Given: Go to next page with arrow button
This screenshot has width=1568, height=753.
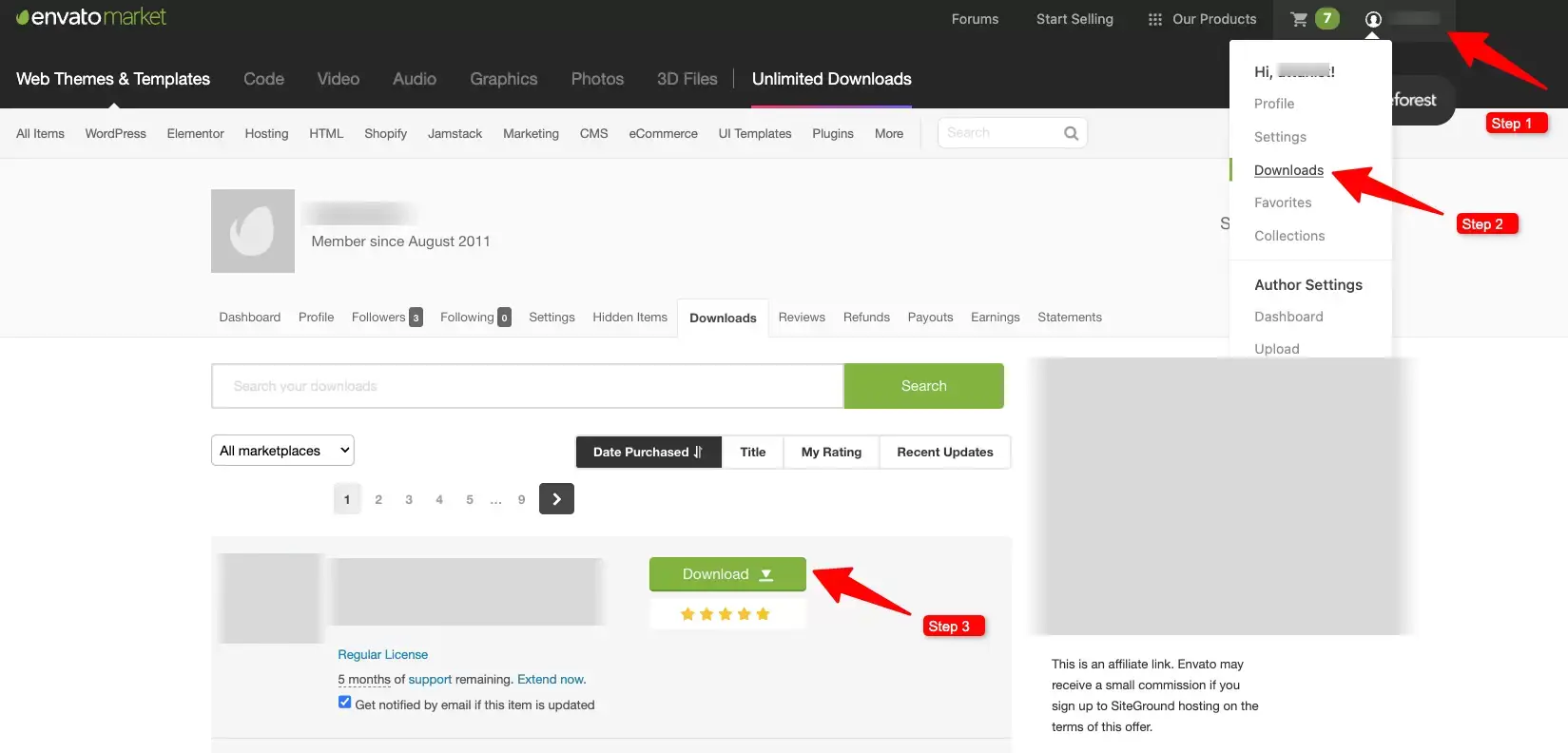Looking at the screenshot, I should point(556,499).
